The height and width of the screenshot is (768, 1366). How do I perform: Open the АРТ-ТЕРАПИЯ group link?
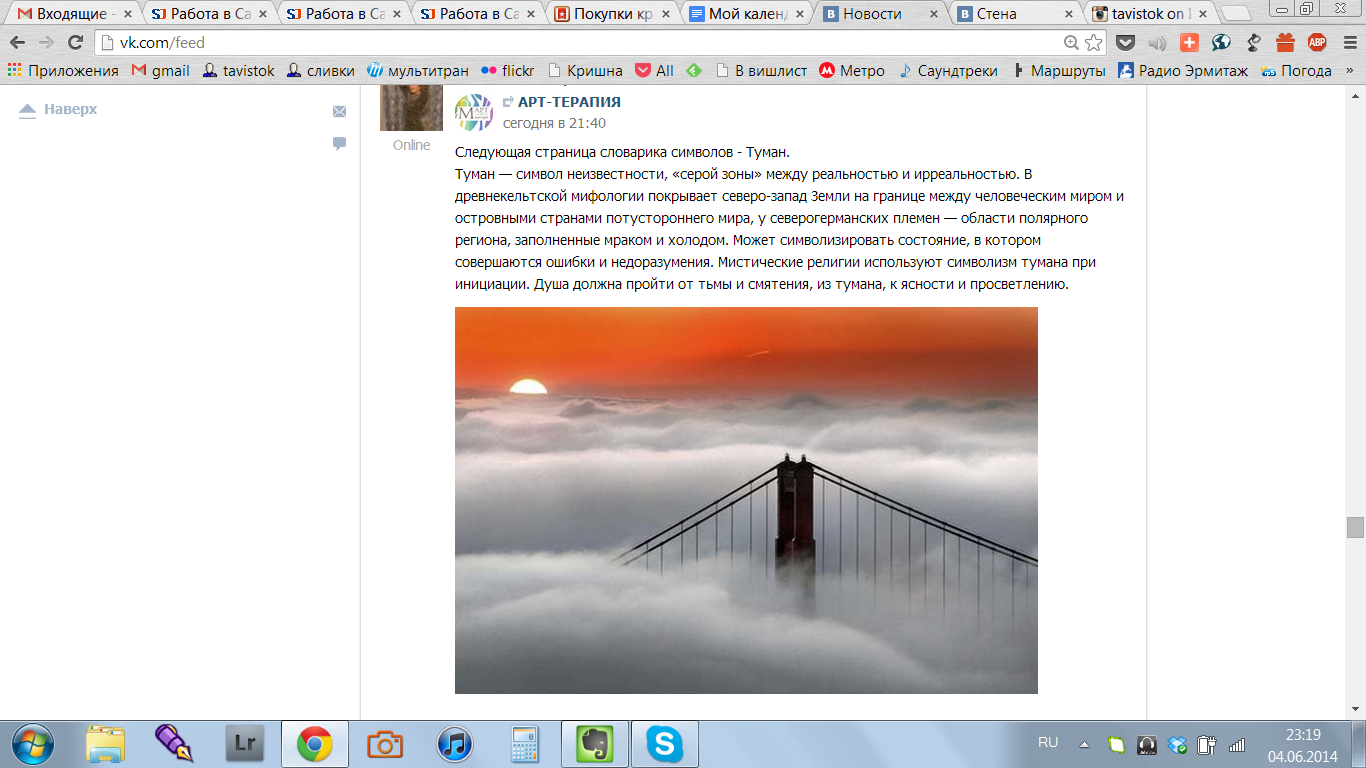pos(568,102)
